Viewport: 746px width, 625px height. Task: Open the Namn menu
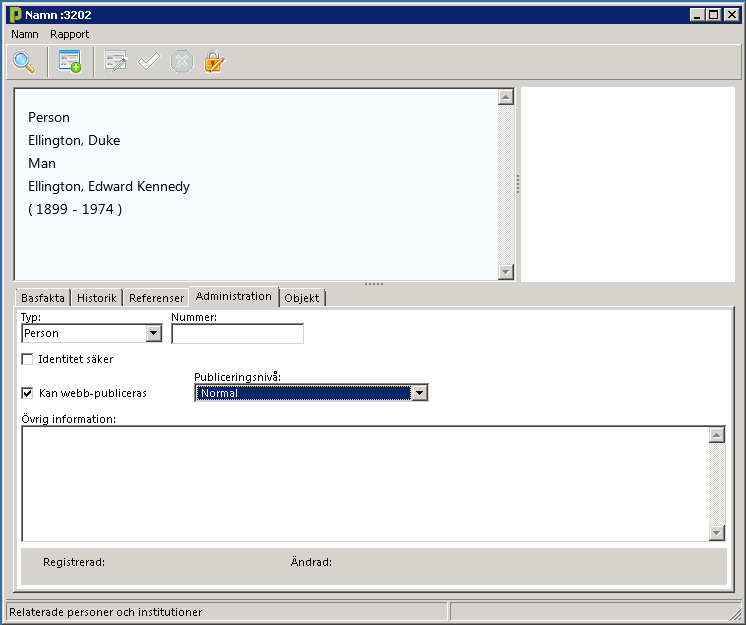(25, 34)
